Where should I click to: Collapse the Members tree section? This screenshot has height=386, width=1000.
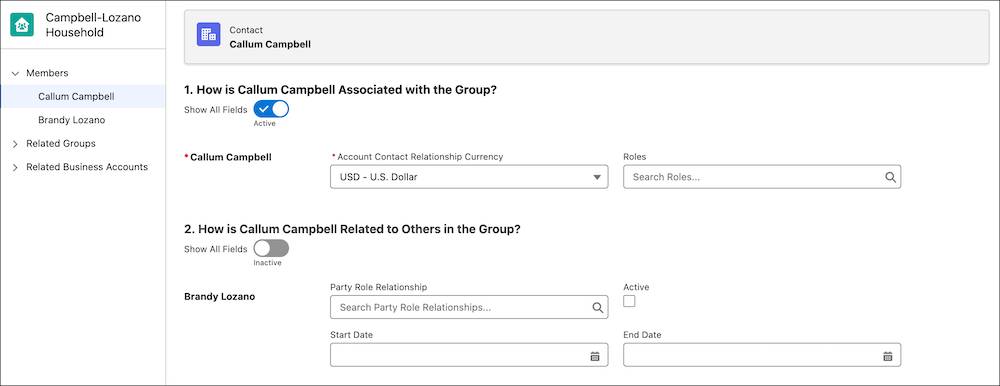[15, 73]
